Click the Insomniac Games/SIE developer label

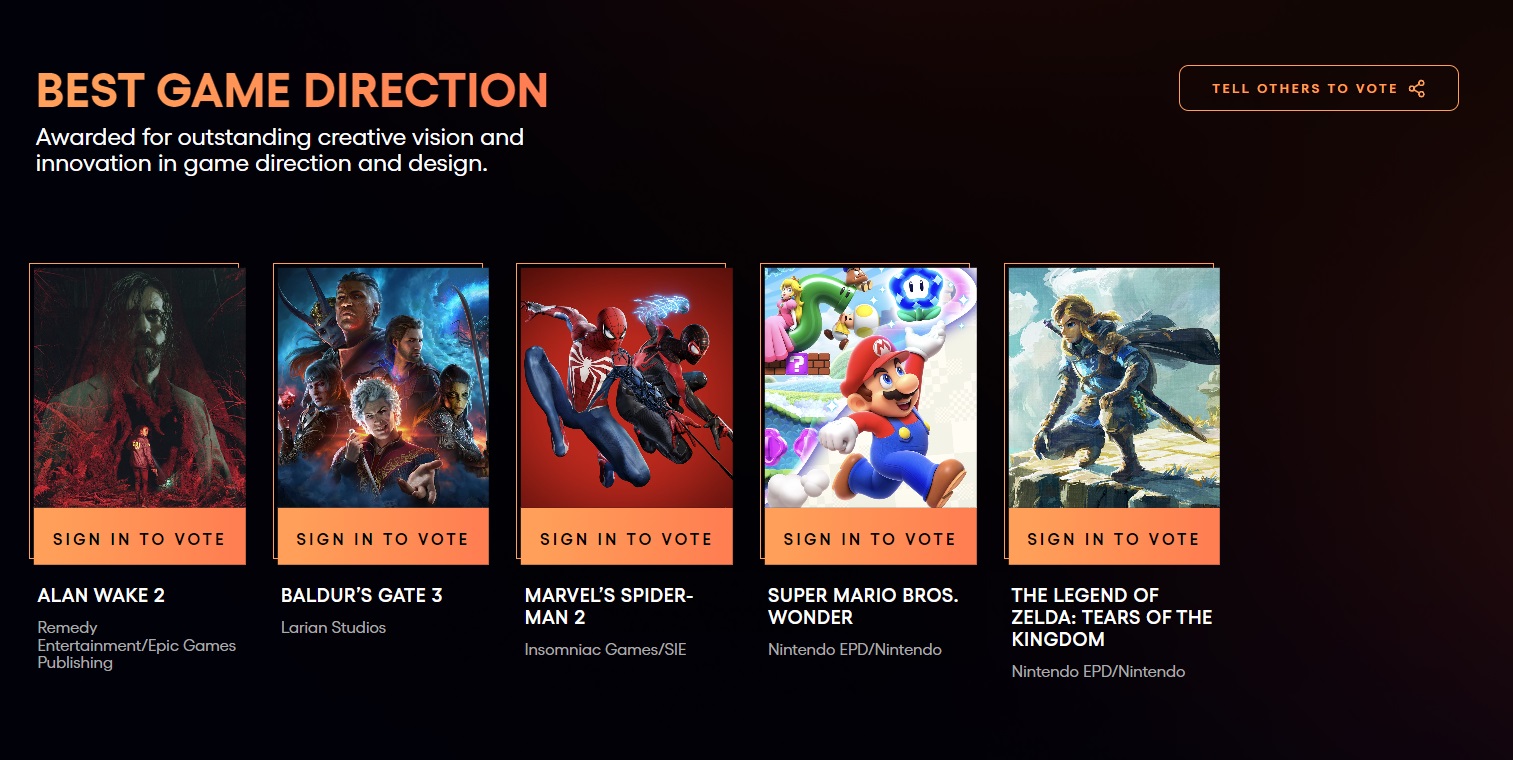(605, 649)
